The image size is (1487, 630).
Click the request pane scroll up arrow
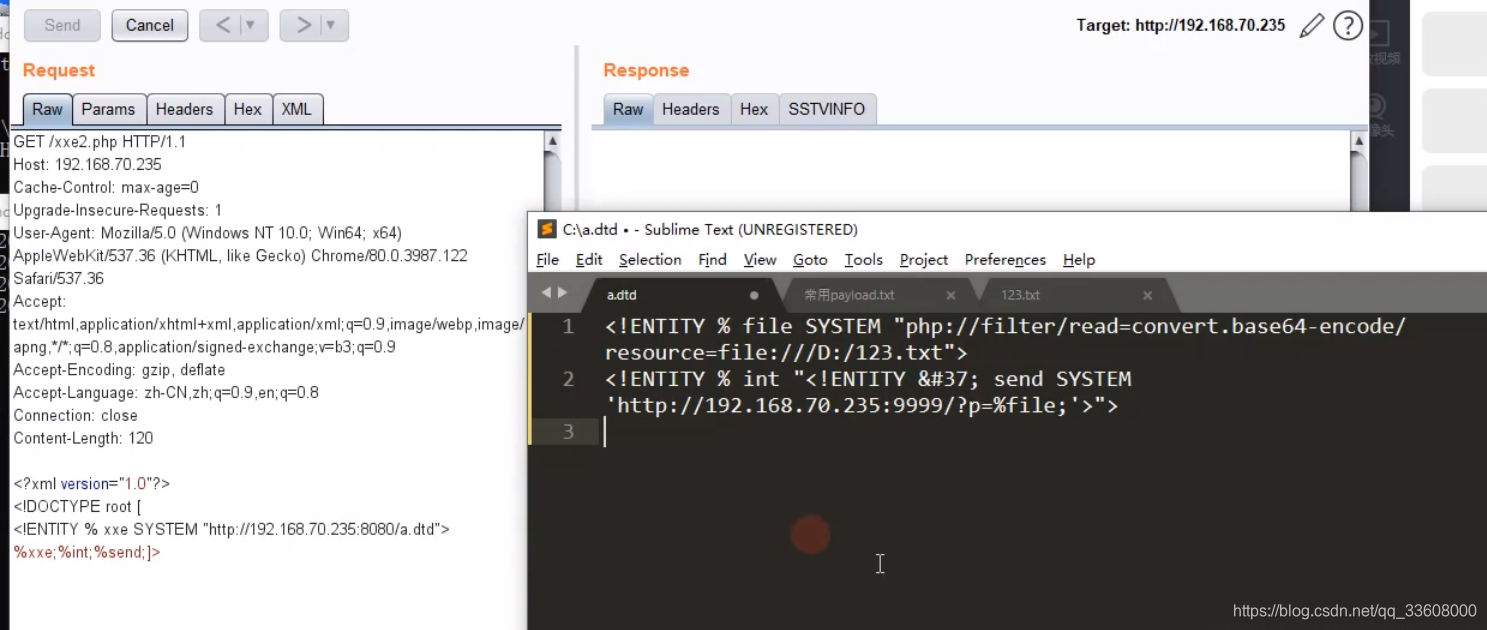pyautogui.click(x=552, y=142)
